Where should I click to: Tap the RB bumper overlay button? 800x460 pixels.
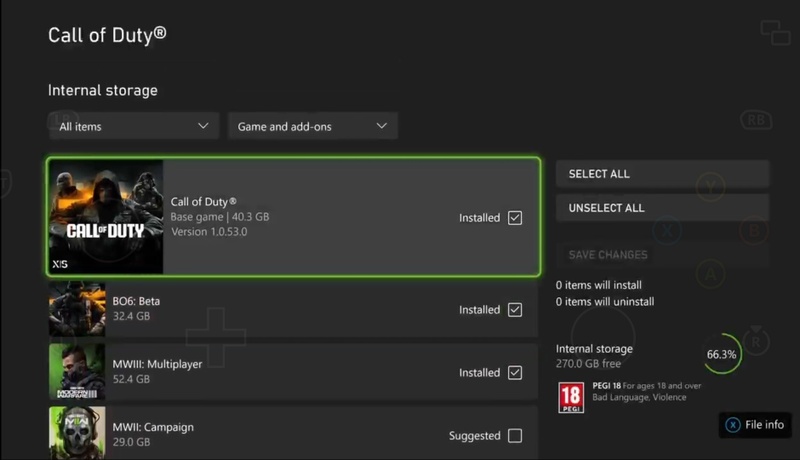(756, 120)
